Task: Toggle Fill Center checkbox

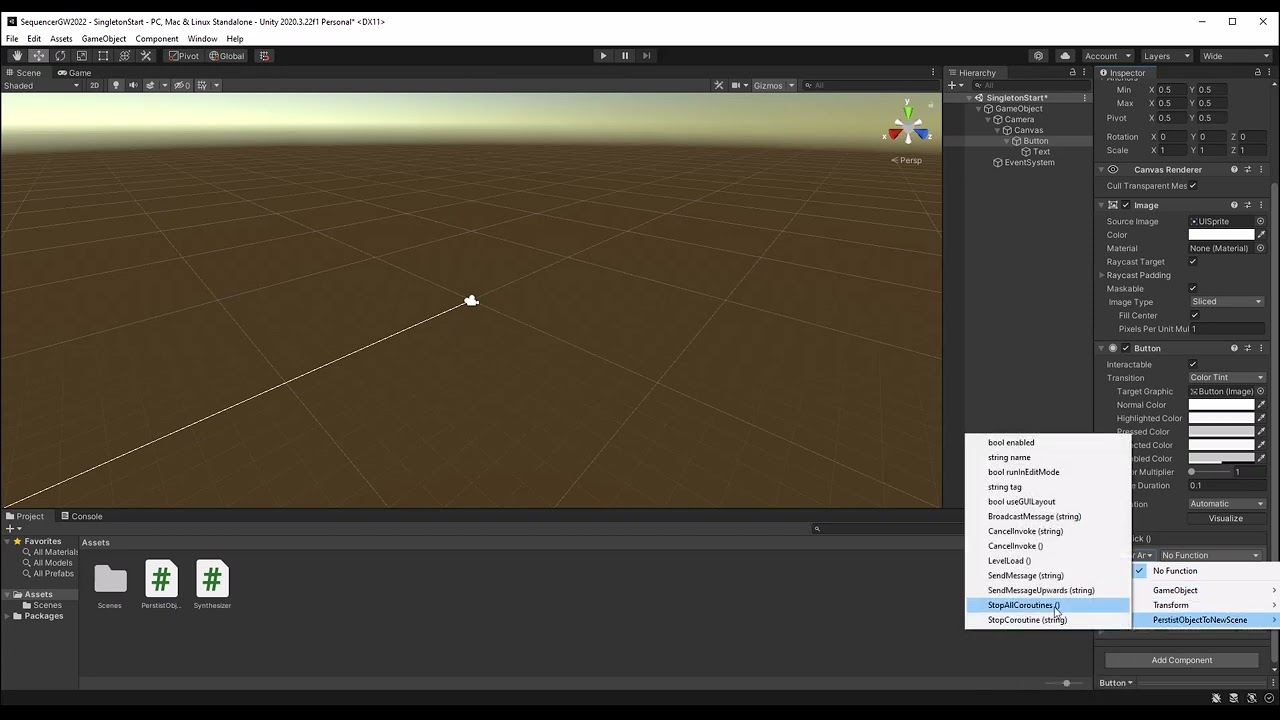Action: 1195,316
